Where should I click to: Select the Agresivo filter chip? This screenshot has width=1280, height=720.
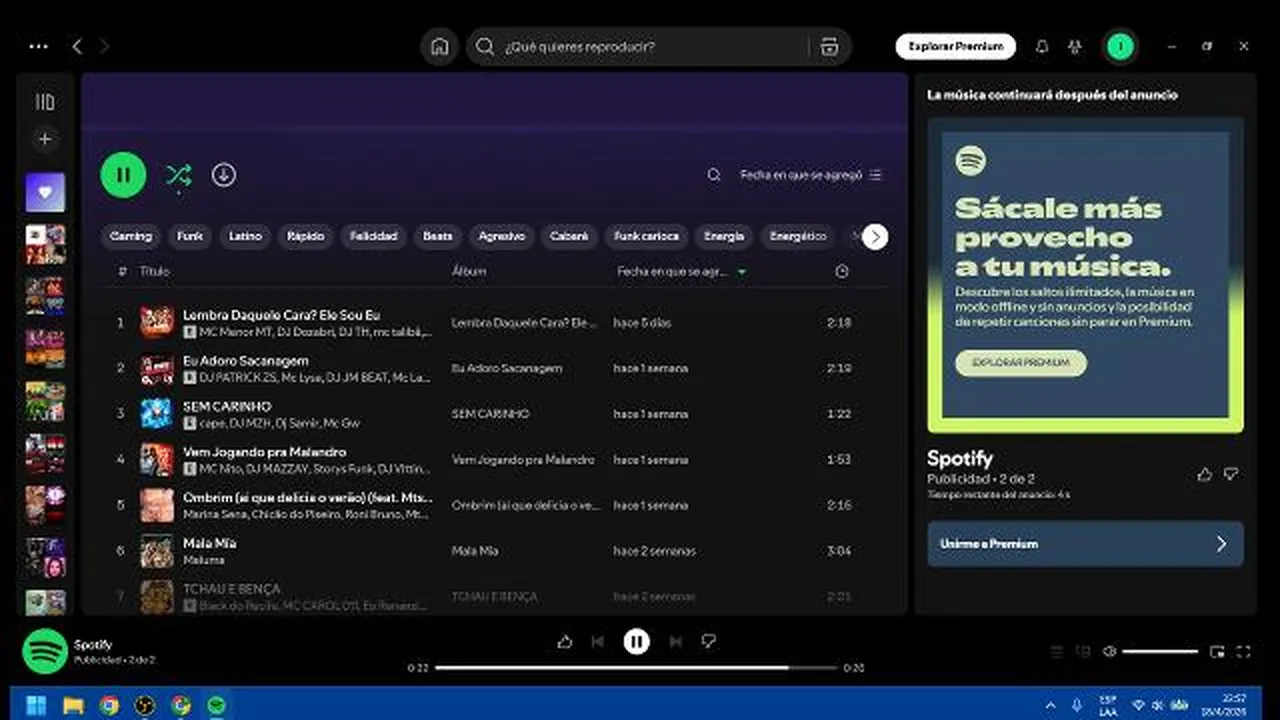502,237
